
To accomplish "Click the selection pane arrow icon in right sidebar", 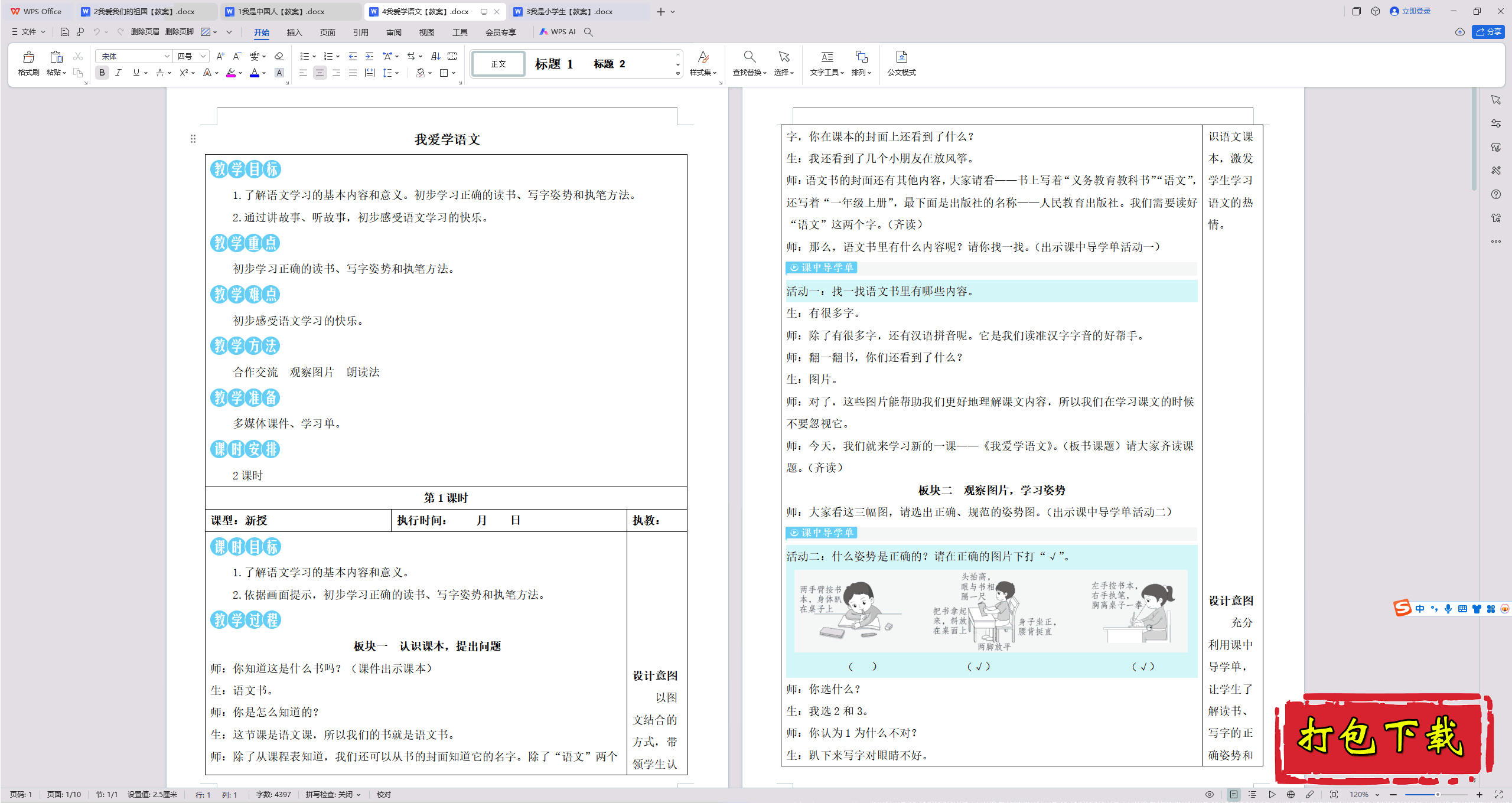I will pyautogui.click(x=1495, y=100).
